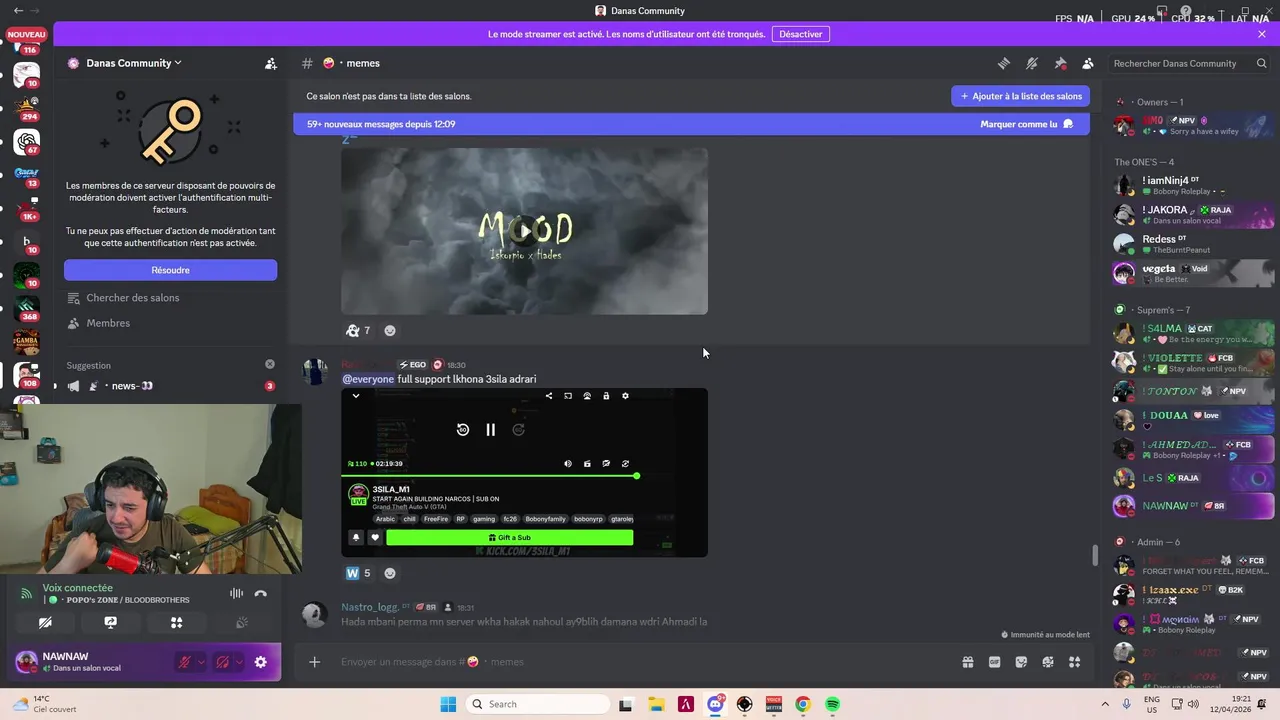Toggle headphone deafen in user panel
Viewport: 1280px width, 720px height.
[222, 662]
